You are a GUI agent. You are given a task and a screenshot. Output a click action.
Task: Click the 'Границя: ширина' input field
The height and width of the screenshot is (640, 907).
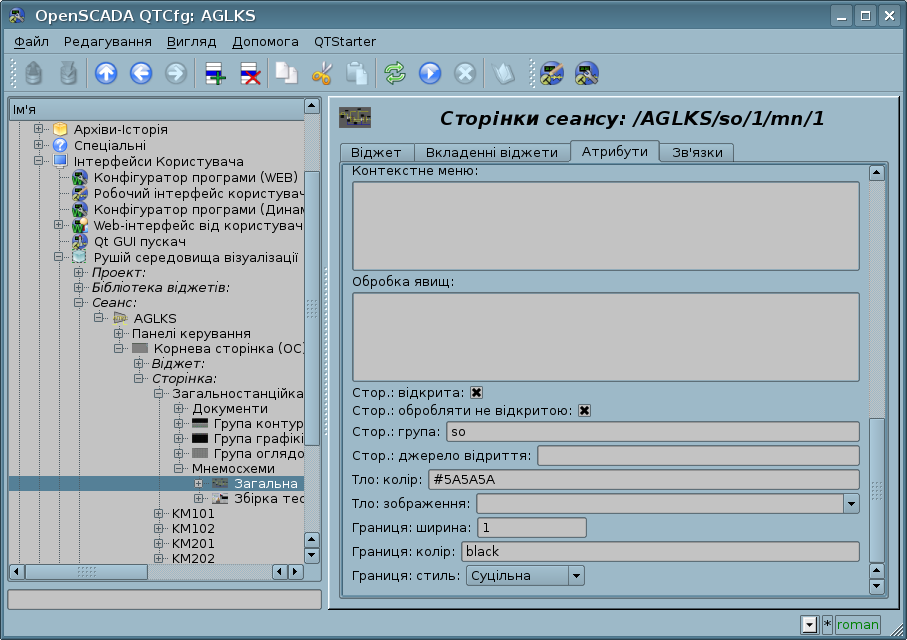click(531, 528)
